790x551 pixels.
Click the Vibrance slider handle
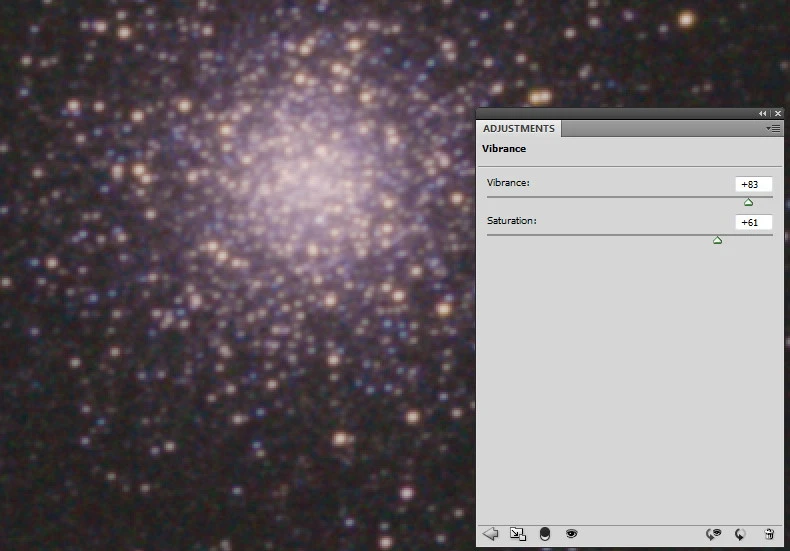pos(748,202)
